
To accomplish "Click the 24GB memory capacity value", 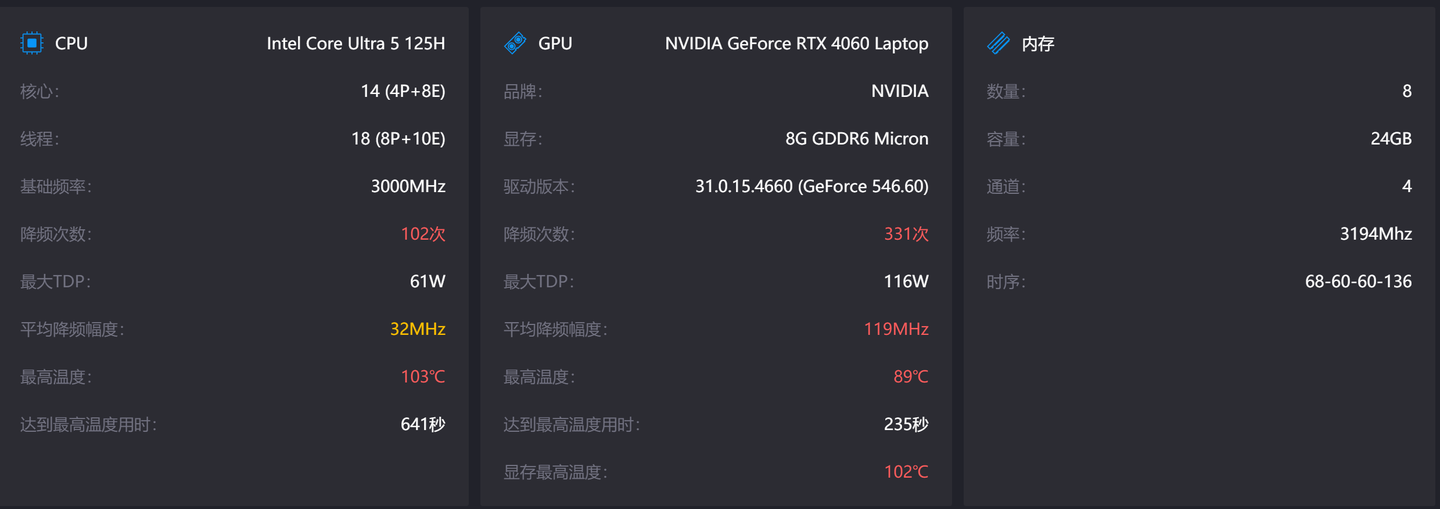I will 1391,139.
